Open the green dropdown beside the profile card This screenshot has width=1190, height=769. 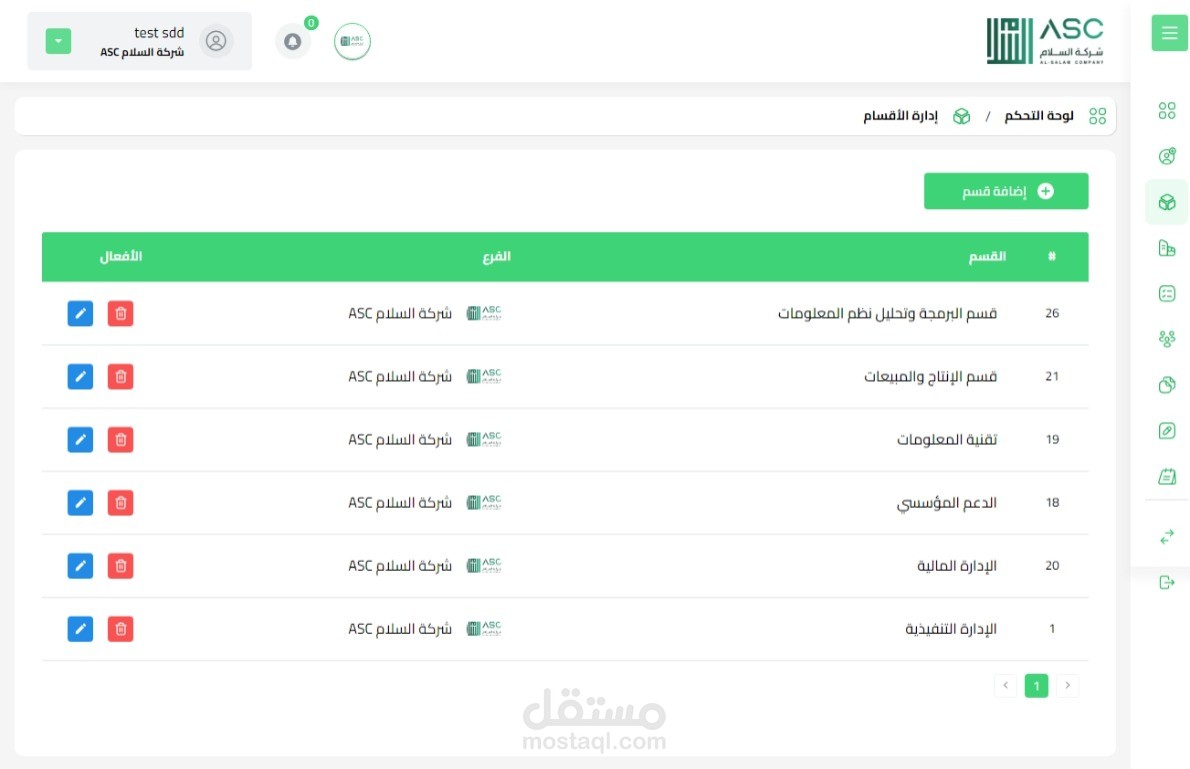pos(58,41)
